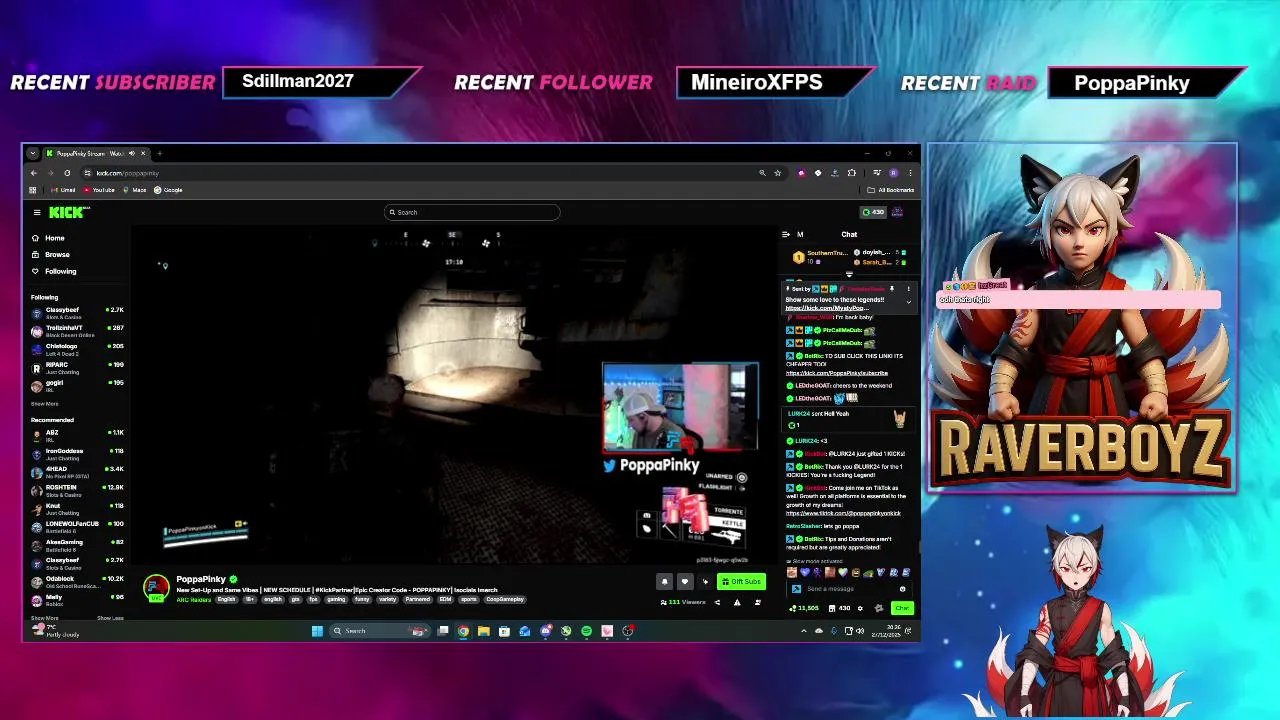Open Windows Start menu
Screen dimensions: 1280x720
click(317, 631)
